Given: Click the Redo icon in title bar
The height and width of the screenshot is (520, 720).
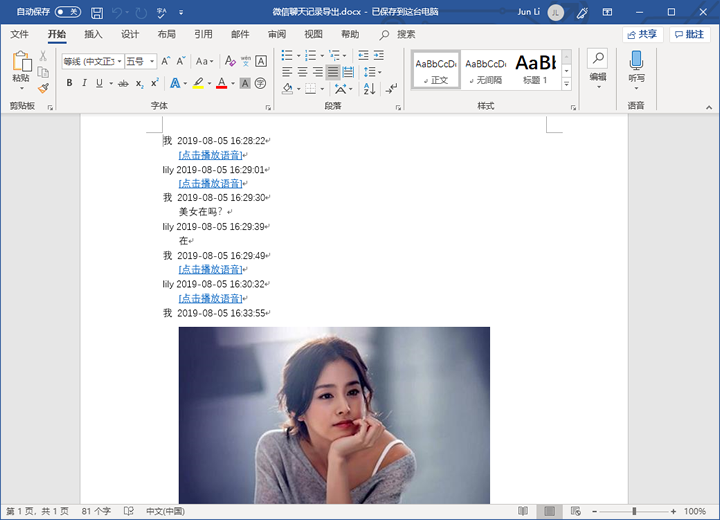Looking at the screenshot, I should coord(141,12).
